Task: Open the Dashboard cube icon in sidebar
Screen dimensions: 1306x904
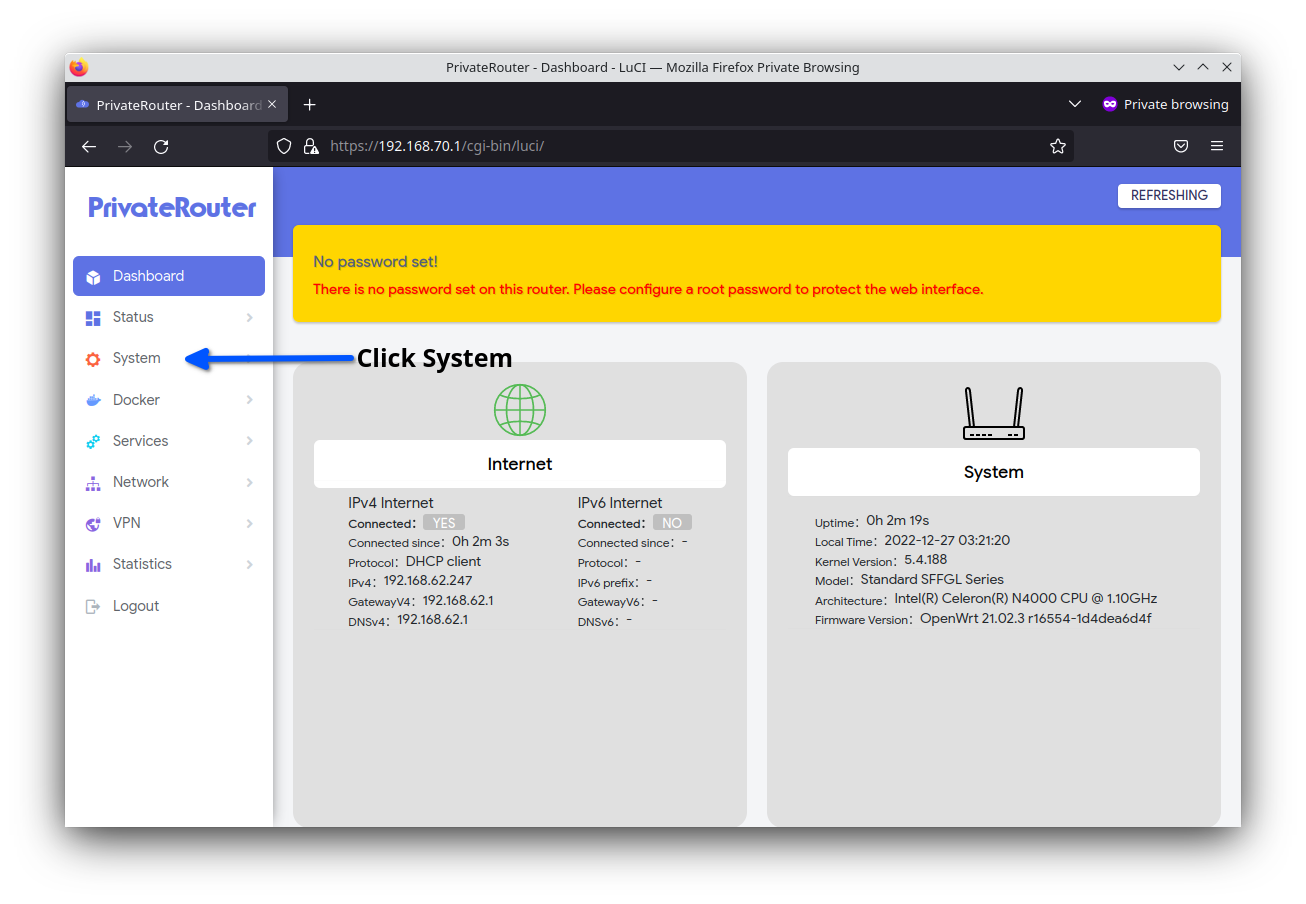Action: [93, 277]
